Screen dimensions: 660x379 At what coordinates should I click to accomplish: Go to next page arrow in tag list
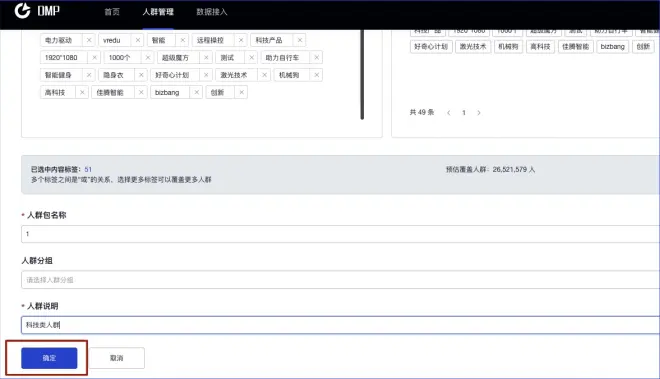pyautogui.click(x=479, y=112)
